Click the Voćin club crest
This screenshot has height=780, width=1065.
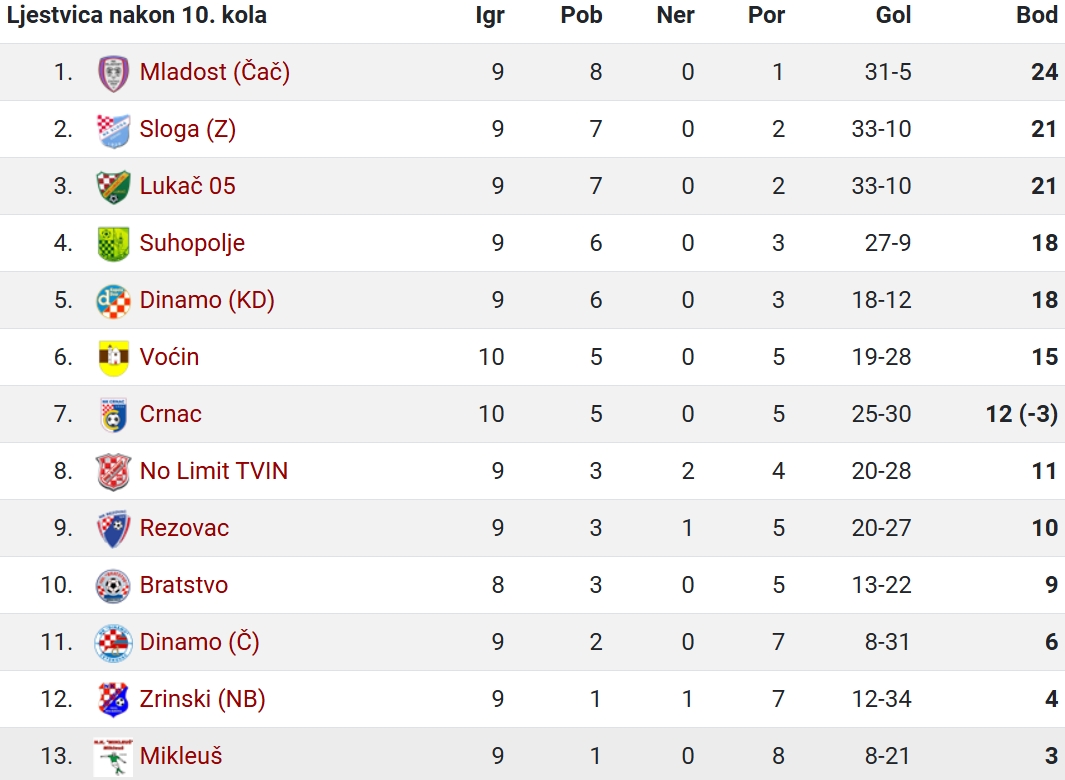coord(113,358)
